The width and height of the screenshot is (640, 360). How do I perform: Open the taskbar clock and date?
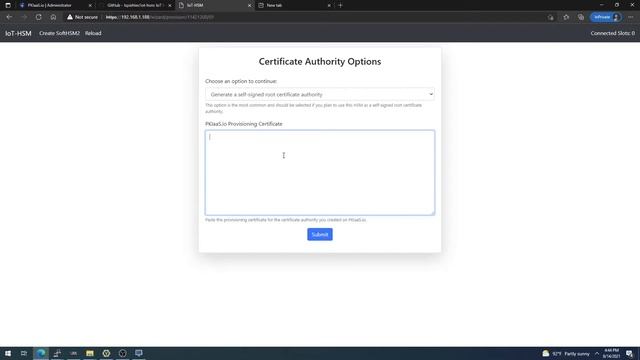click(611, 353)
